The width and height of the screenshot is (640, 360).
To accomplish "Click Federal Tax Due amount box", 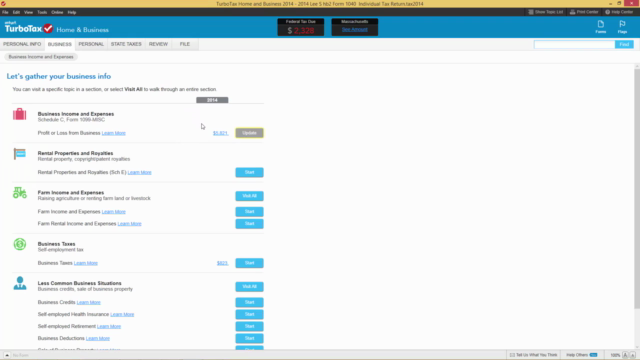I will (301, 27).
